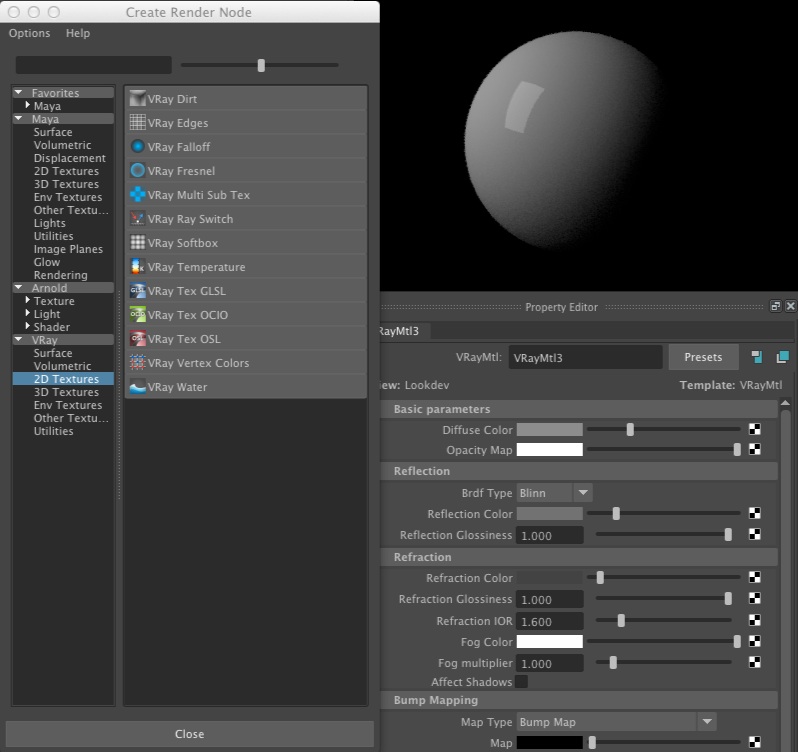Create a VRay Fresnel node
This screenshot has height=752, width=798.
246,170
